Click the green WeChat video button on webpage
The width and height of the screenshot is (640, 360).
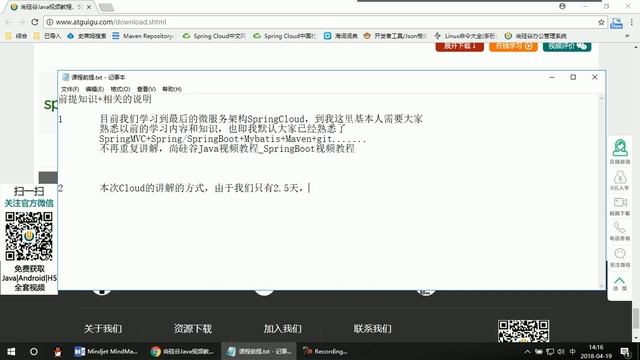[x=567, y=46]
